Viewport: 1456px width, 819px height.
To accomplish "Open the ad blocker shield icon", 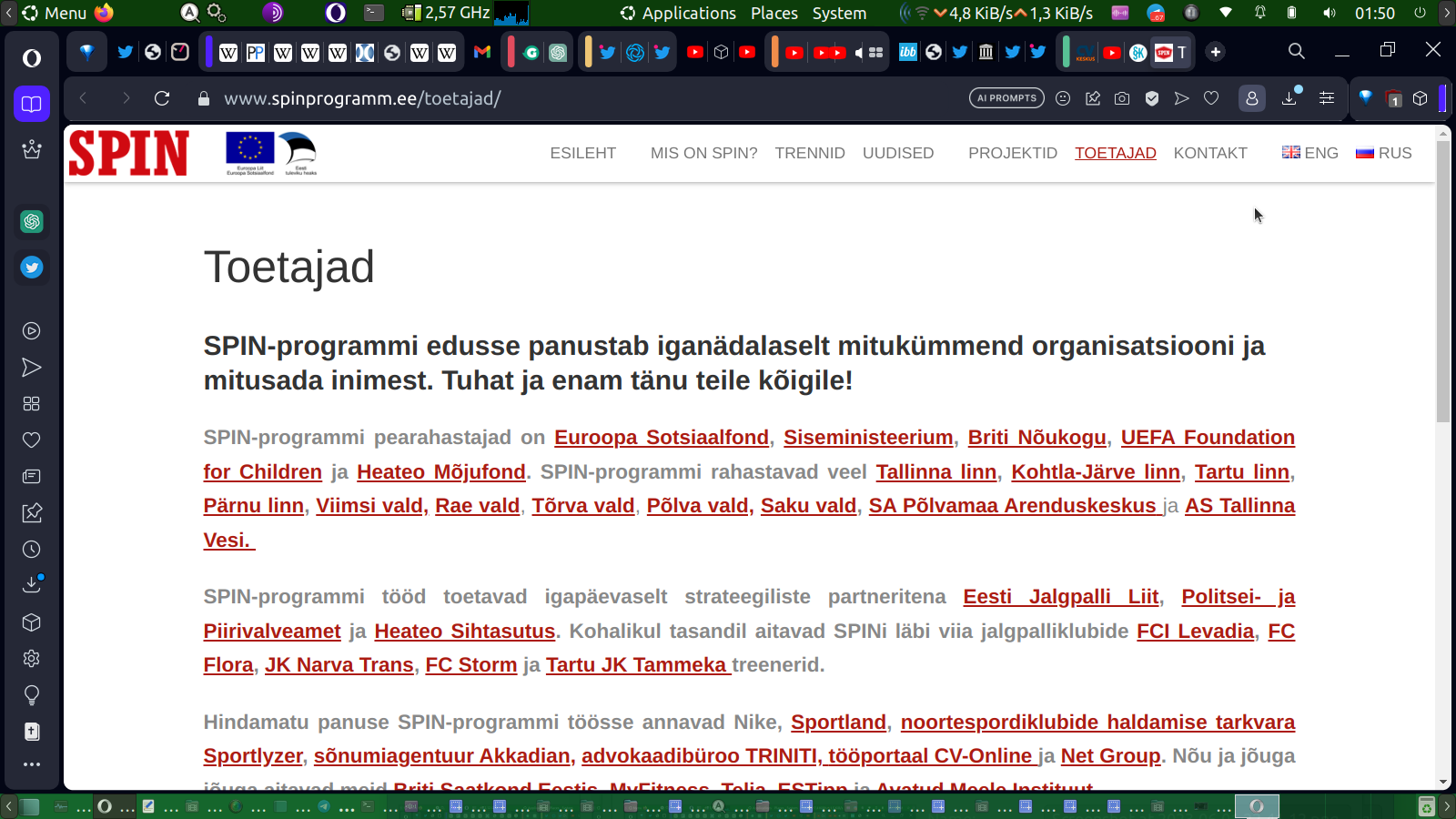I will [x=1152, y=98].
